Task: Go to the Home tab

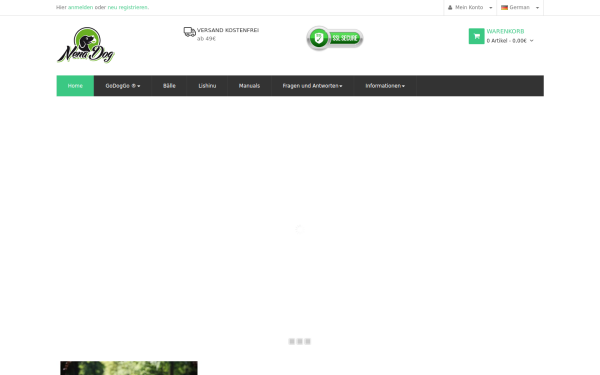Action: coord(75,86)
